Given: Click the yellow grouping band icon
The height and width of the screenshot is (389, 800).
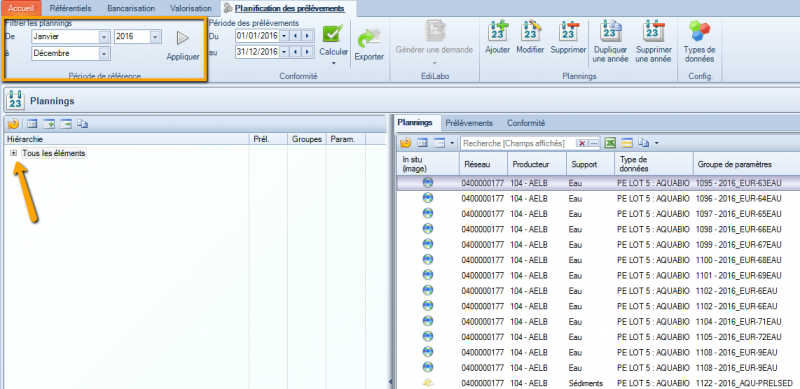Looking at the screenshot, I should (627, 143).
